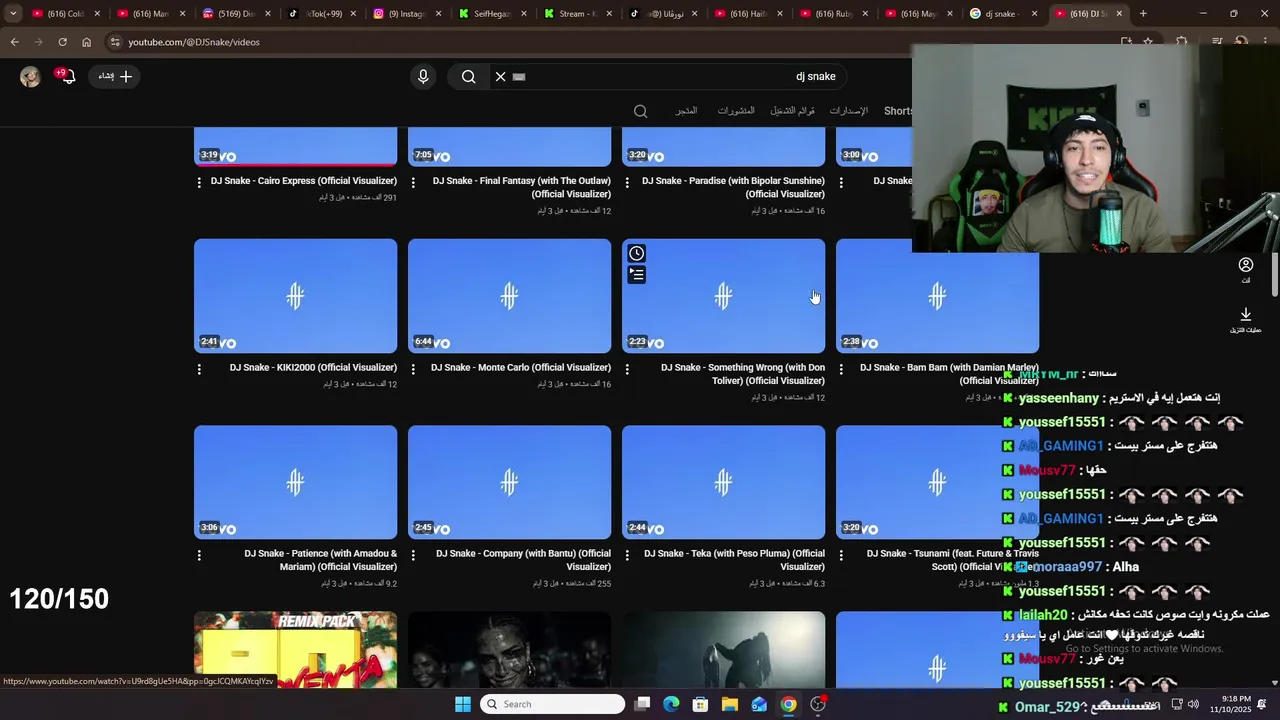Image resolution: width=1280 pixels, height=720 pixels.
Task: Open three-dot menu for Tsunami video
Action: [x=841, y=555]
